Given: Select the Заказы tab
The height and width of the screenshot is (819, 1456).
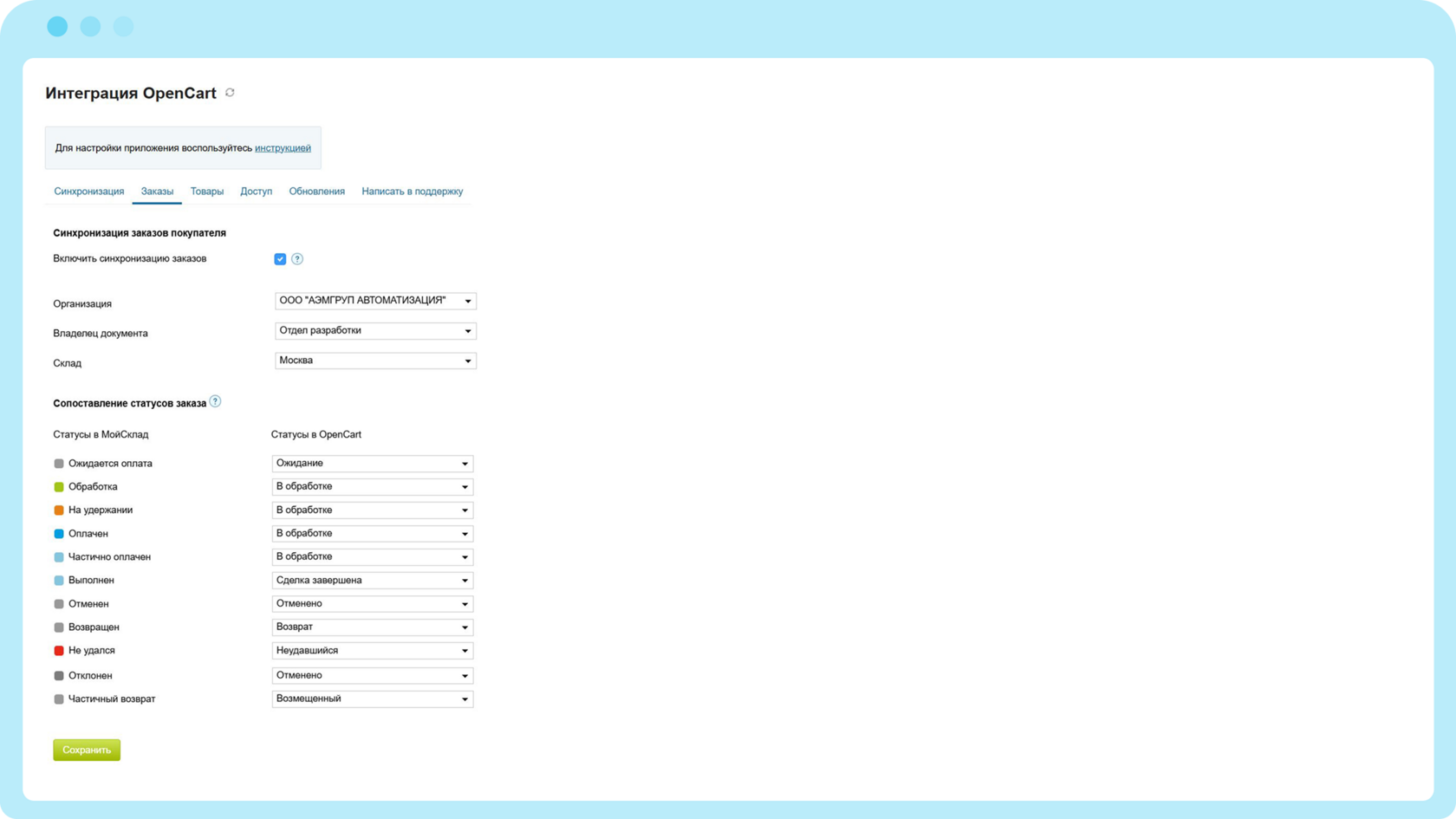Looking at the screenshot, I should click(x=157, y=192).
